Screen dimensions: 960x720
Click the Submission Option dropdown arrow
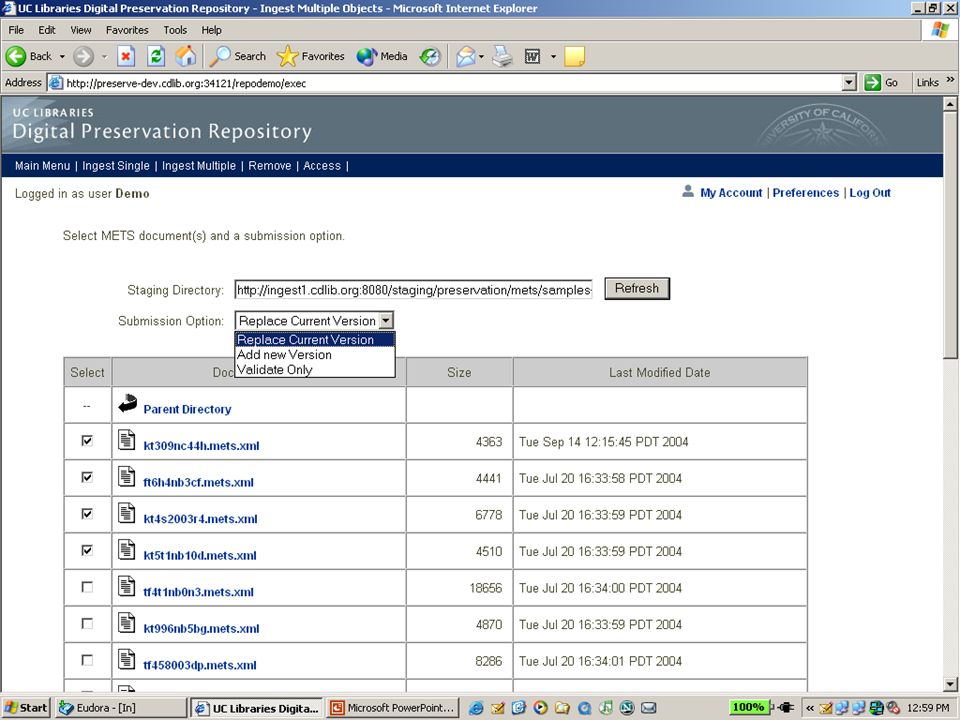[x=386, y=321]
